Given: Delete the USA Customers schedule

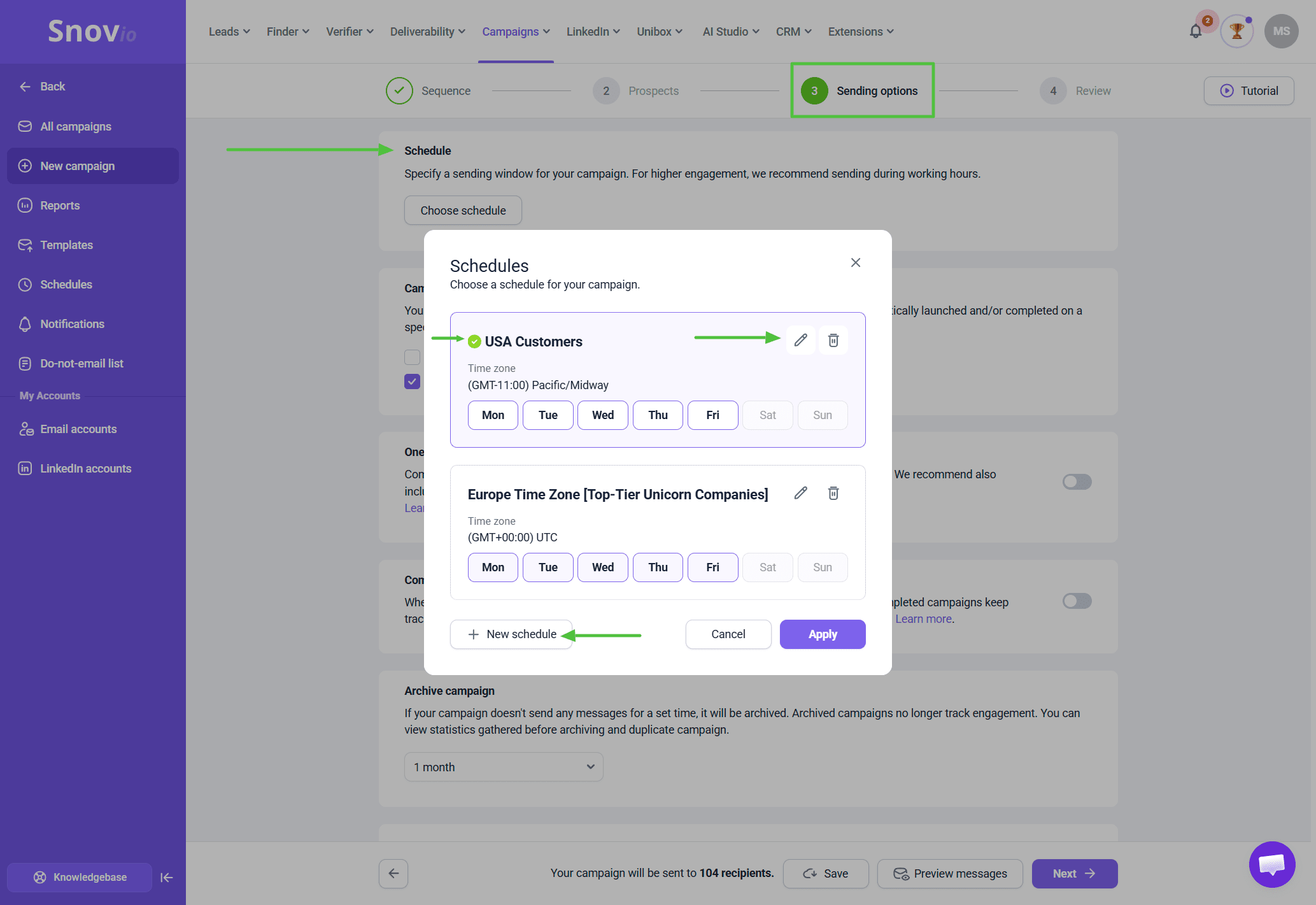Looking at the screenshot, I should coord(833,340).
